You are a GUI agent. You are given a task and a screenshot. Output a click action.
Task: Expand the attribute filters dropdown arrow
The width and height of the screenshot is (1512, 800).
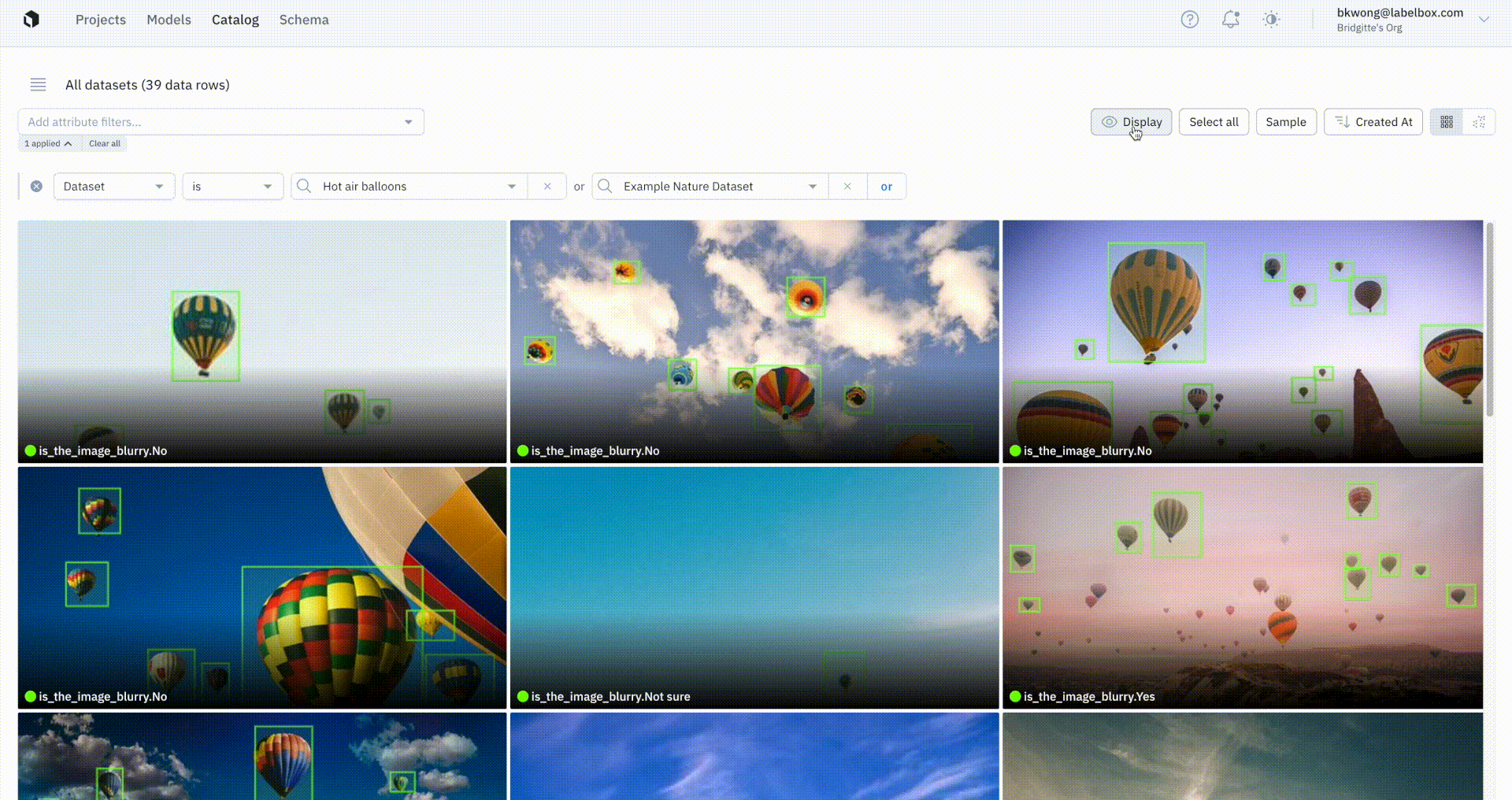[408, 122]
